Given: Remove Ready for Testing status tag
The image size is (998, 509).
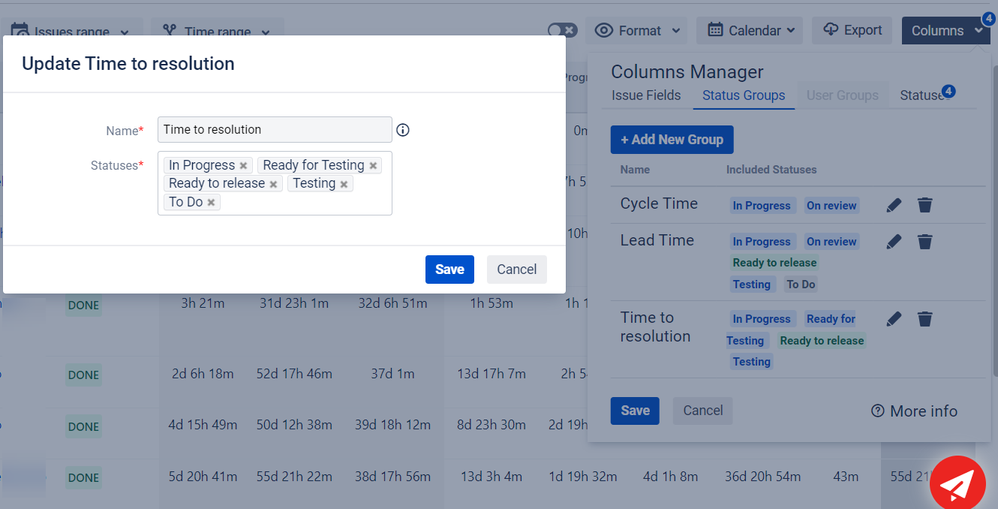Looking at the screenshot, I should pos(373,165).
